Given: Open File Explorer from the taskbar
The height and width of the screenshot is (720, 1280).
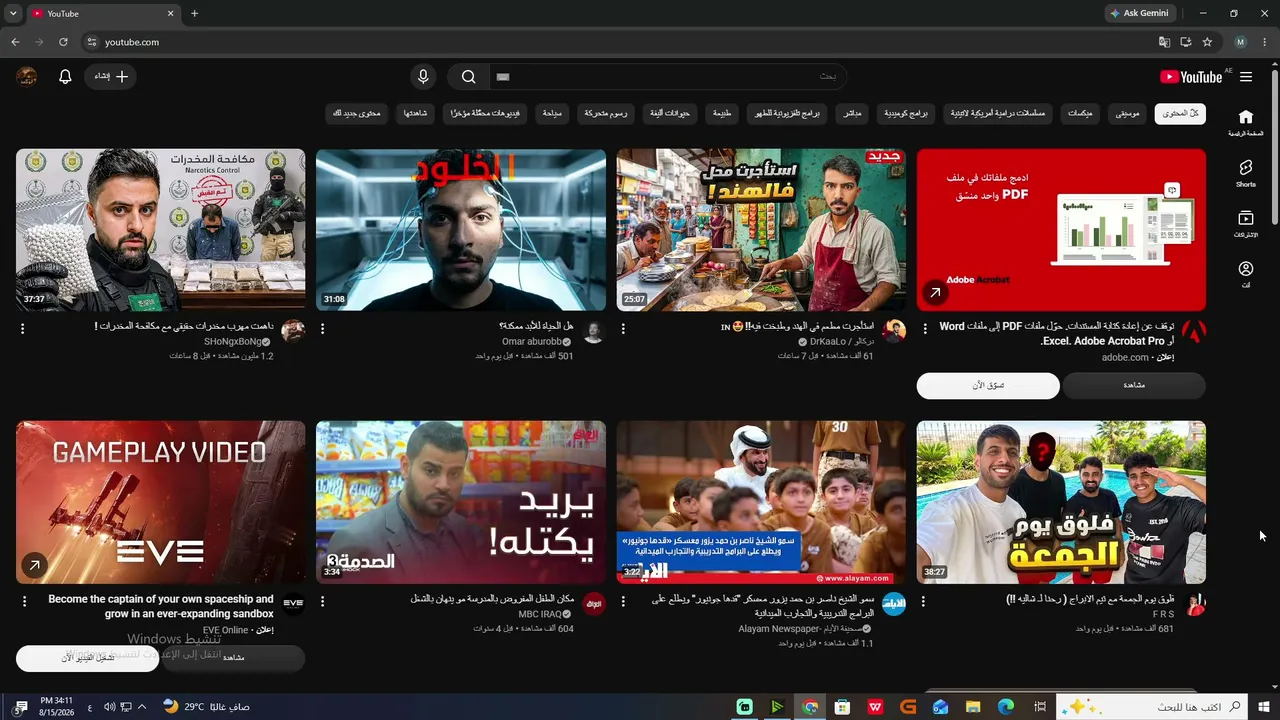Looking at the screenshot, I should [x=973, y=707].
